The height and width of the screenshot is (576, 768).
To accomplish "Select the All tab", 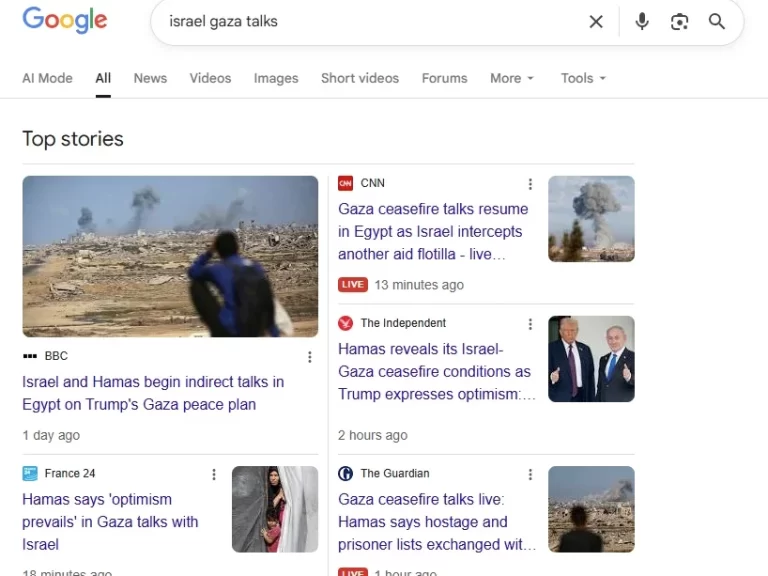I will (x=103, y=78).
